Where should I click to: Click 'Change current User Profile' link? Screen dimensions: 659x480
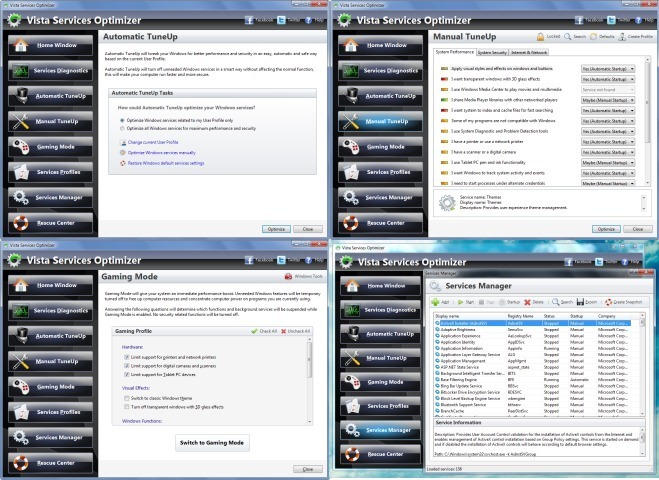click(x=153, y=142)
